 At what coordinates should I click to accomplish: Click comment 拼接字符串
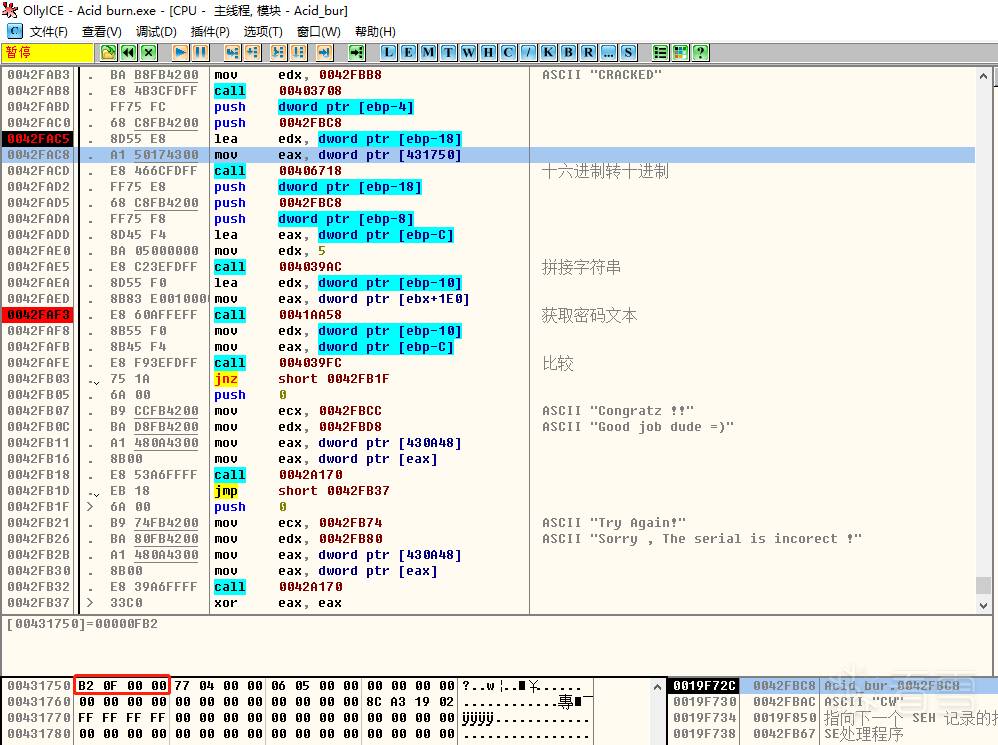pyautogui.click(x=581, y=267)
